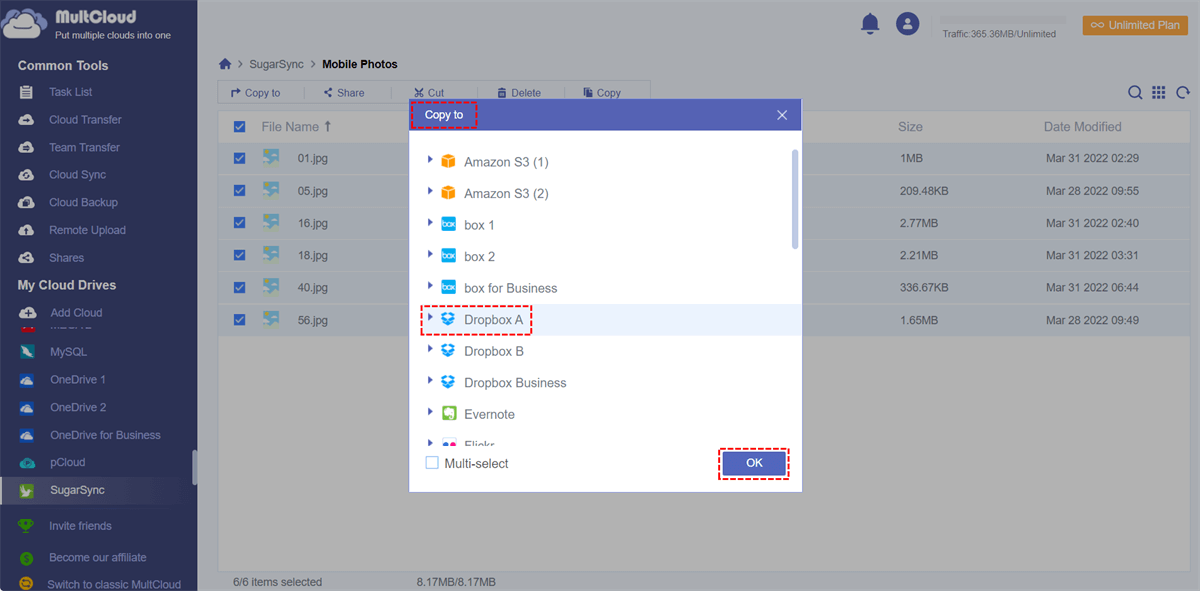Expand the Amazon S3 (1) tree node
Screen dimensions: 1200x591
(x=430, y=160)
